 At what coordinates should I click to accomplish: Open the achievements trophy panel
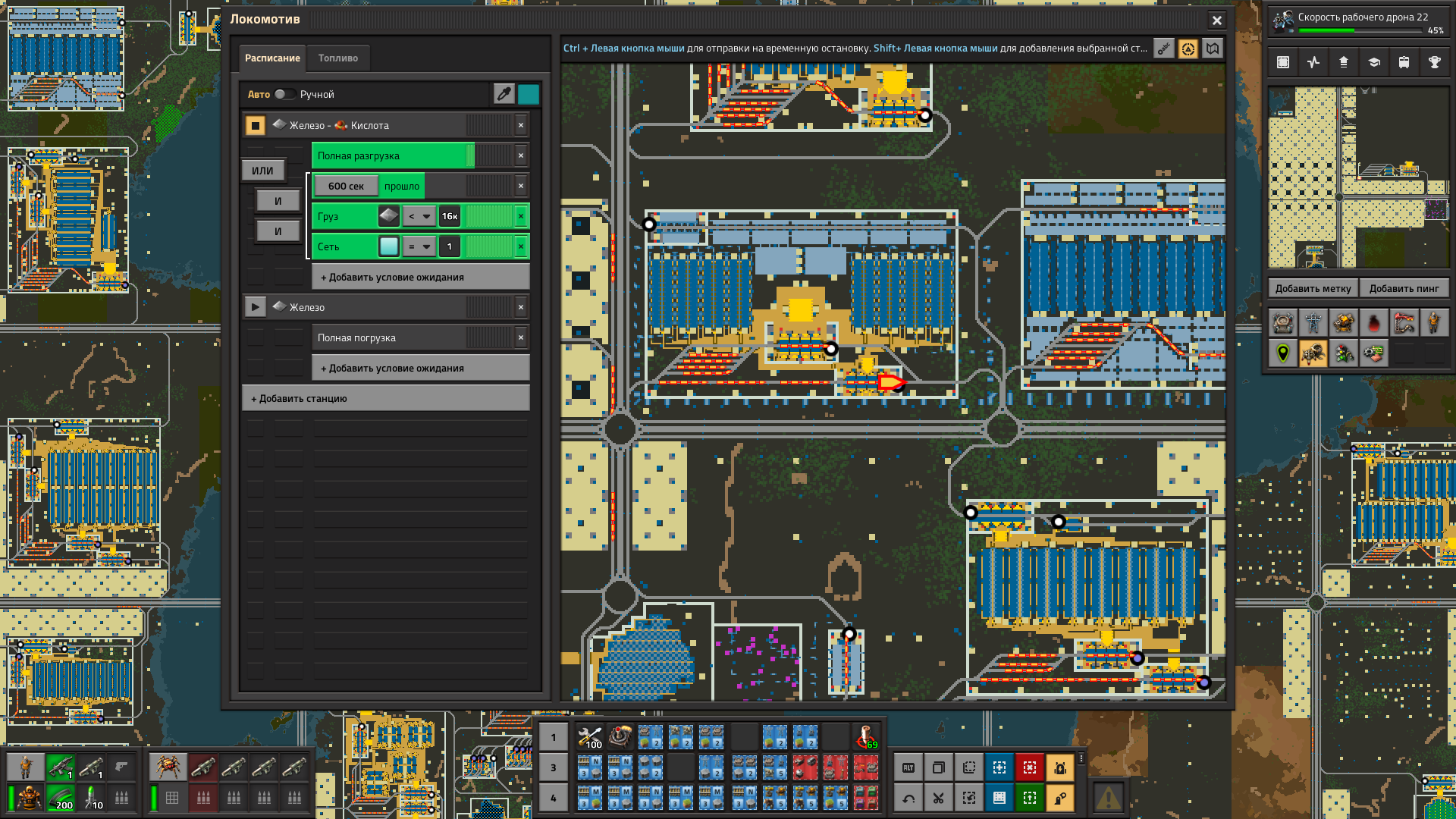pos(1435,62)
